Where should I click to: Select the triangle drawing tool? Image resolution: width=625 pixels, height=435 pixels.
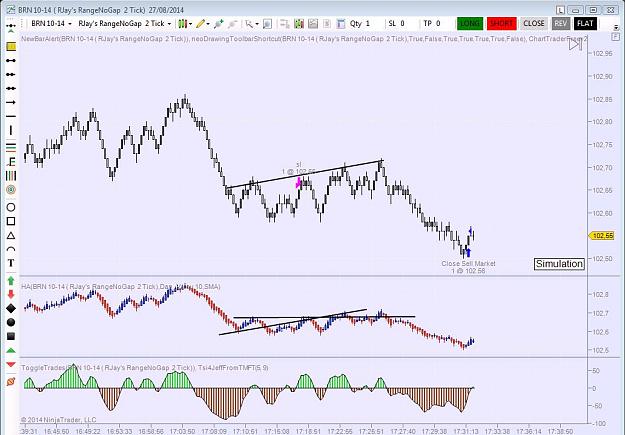11,236
